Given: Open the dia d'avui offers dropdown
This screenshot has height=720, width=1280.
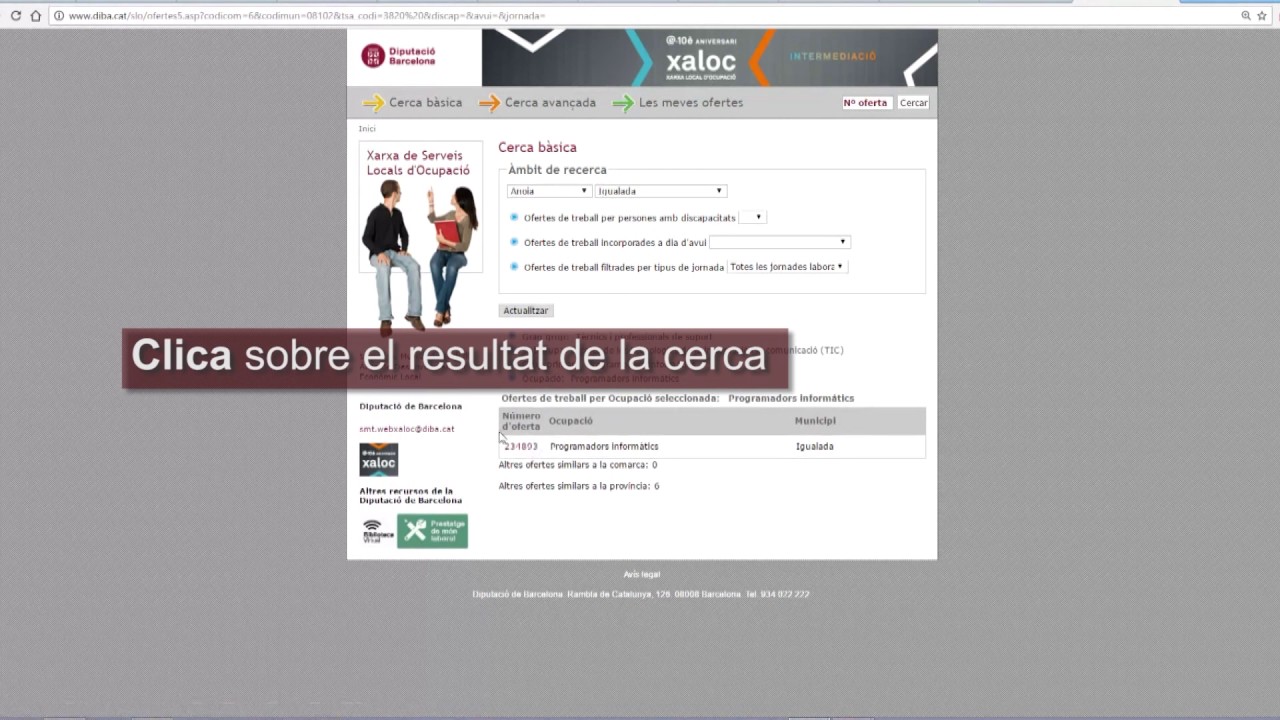Looking at the screenshot, I should point(779,242).
